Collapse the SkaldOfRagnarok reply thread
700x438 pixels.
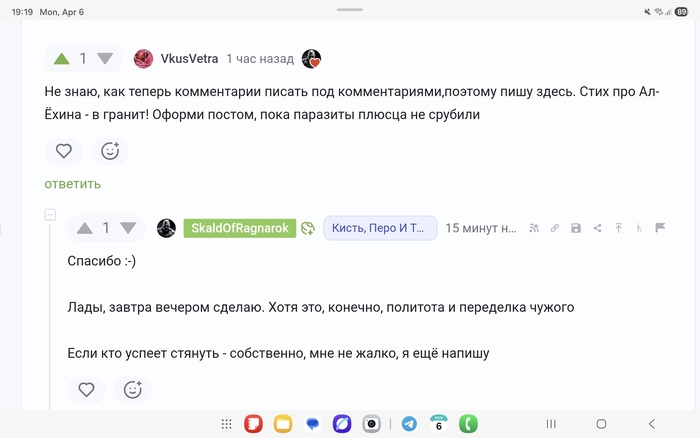[50, 215]
